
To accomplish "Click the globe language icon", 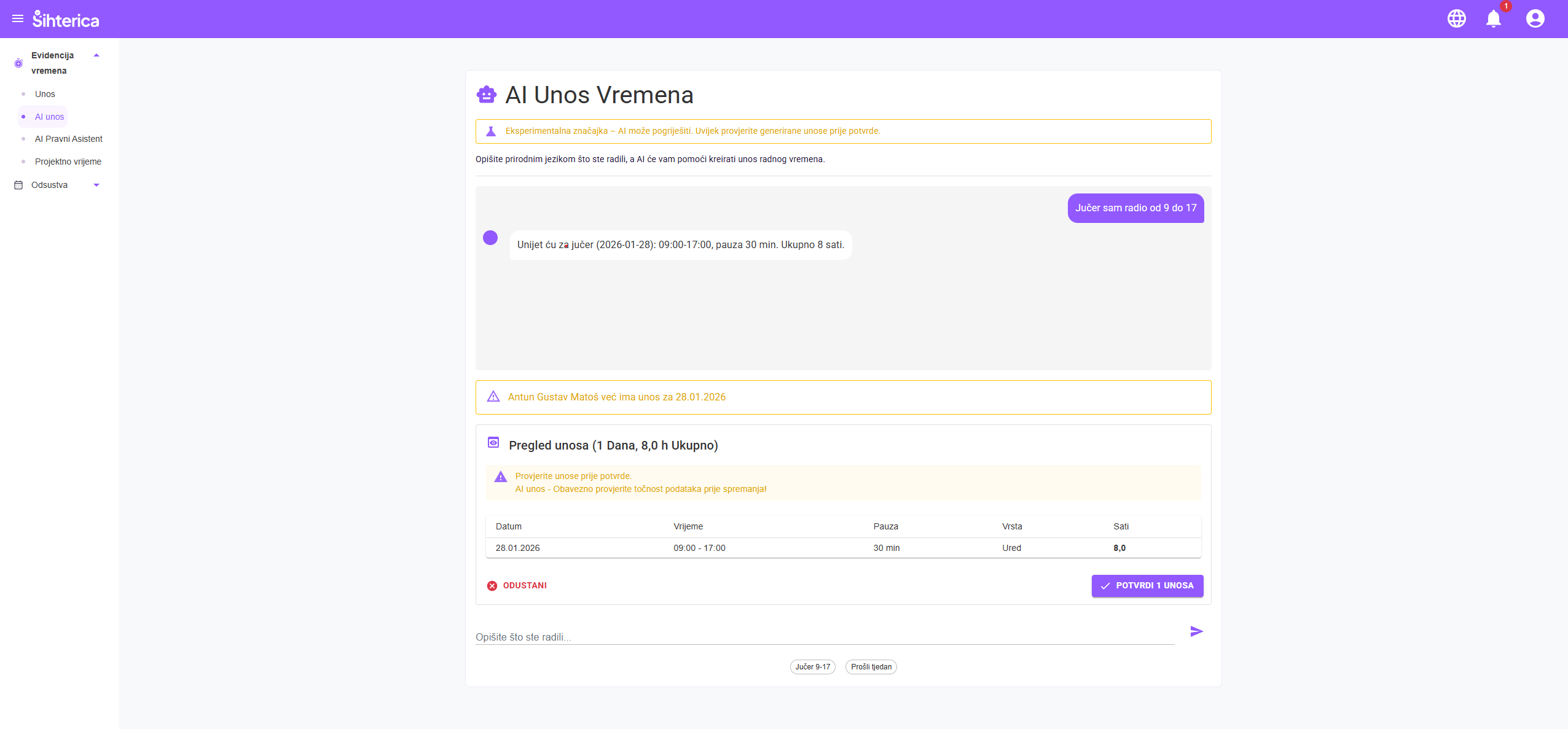I will pyautogui.click(x=1456, y=19).
